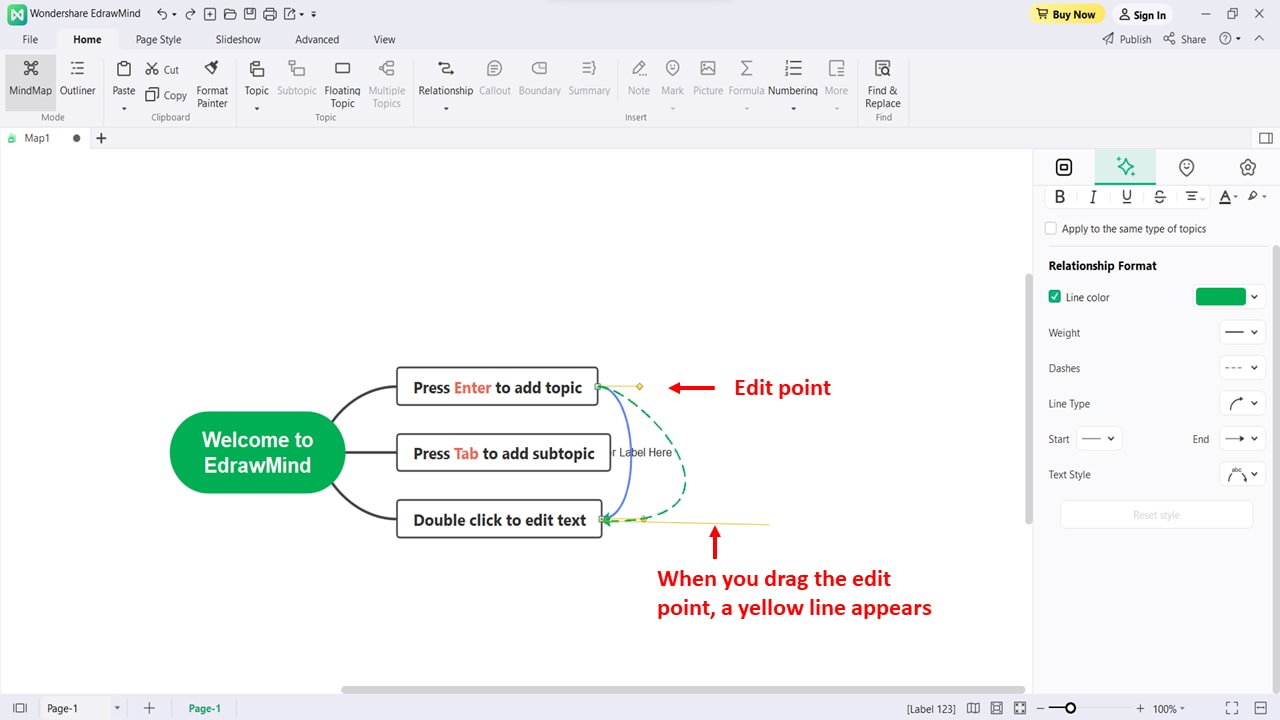Expand the Numbering dropdown
The image size is (1280, 720).
pyautogui.click(x=793, y=108)
